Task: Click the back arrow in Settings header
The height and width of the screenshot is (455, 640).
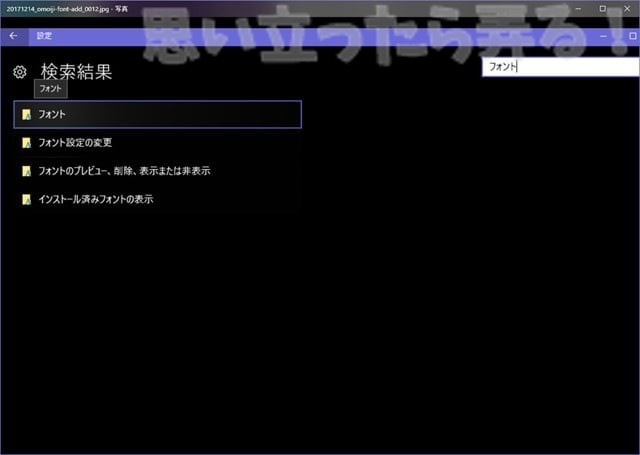Action: (13, 35)
